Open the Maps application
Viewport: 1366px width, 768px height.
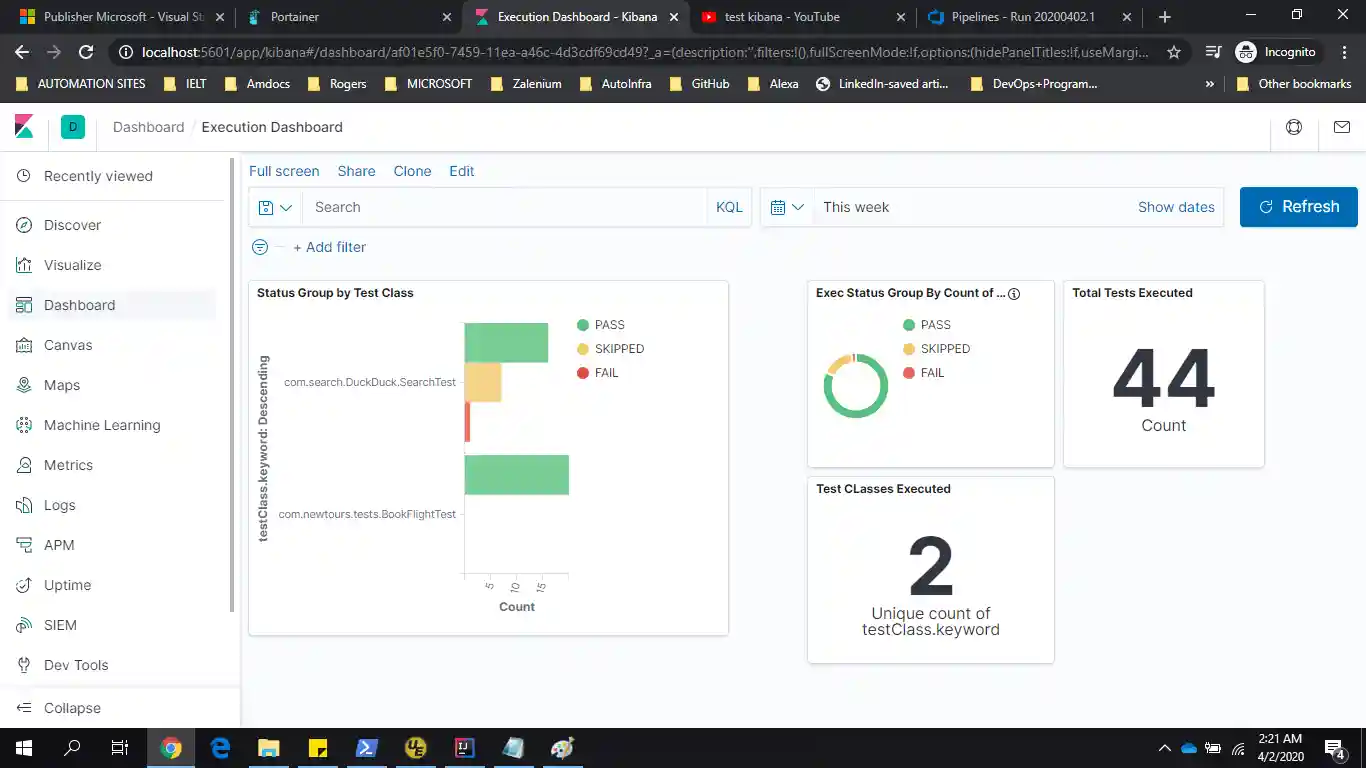pyautogui.click(x=63, y=385)
